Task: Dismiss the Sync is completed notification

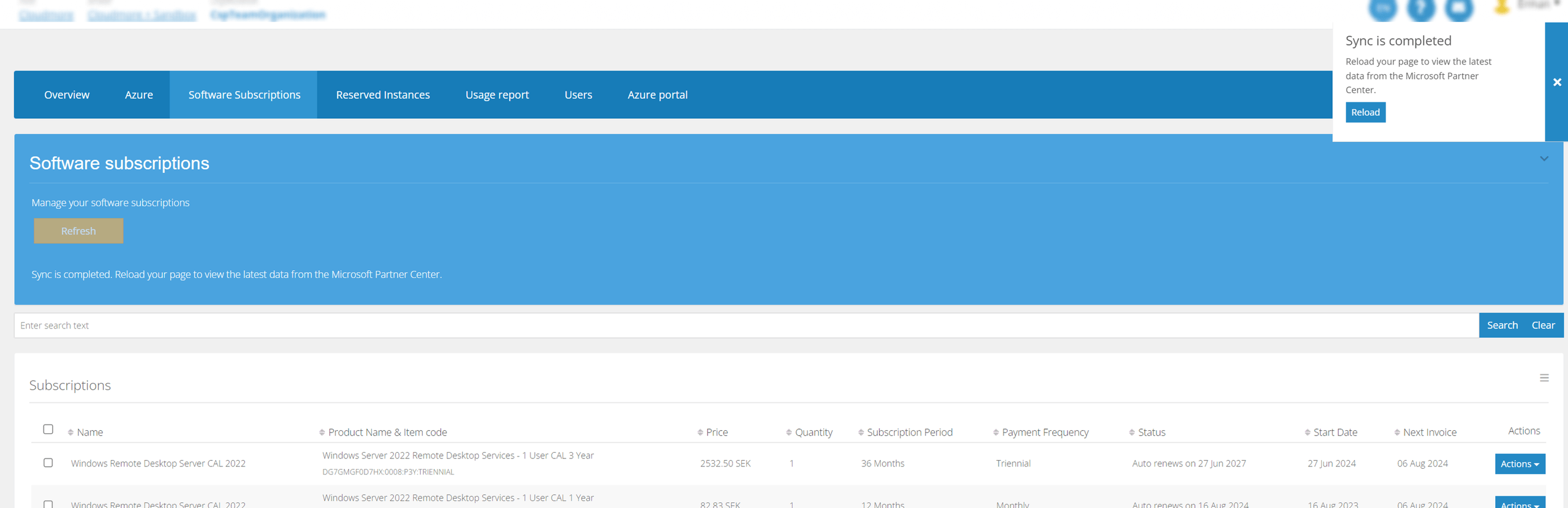Action: pyautogui.click(x=1557, y=82)
